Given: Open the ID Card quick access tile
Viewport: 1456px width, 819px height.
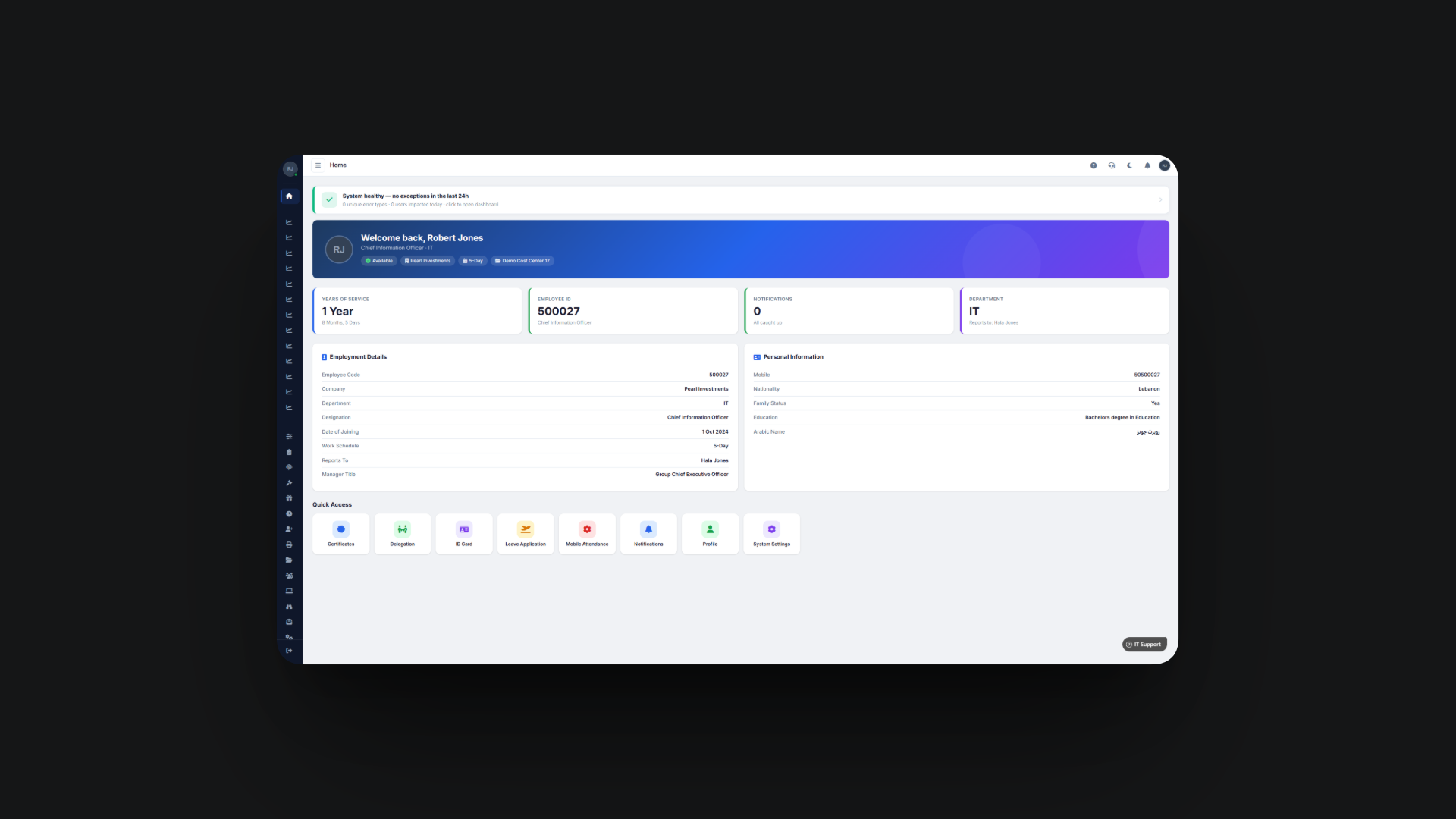Looking at the screenshot, I should point(464,534).
